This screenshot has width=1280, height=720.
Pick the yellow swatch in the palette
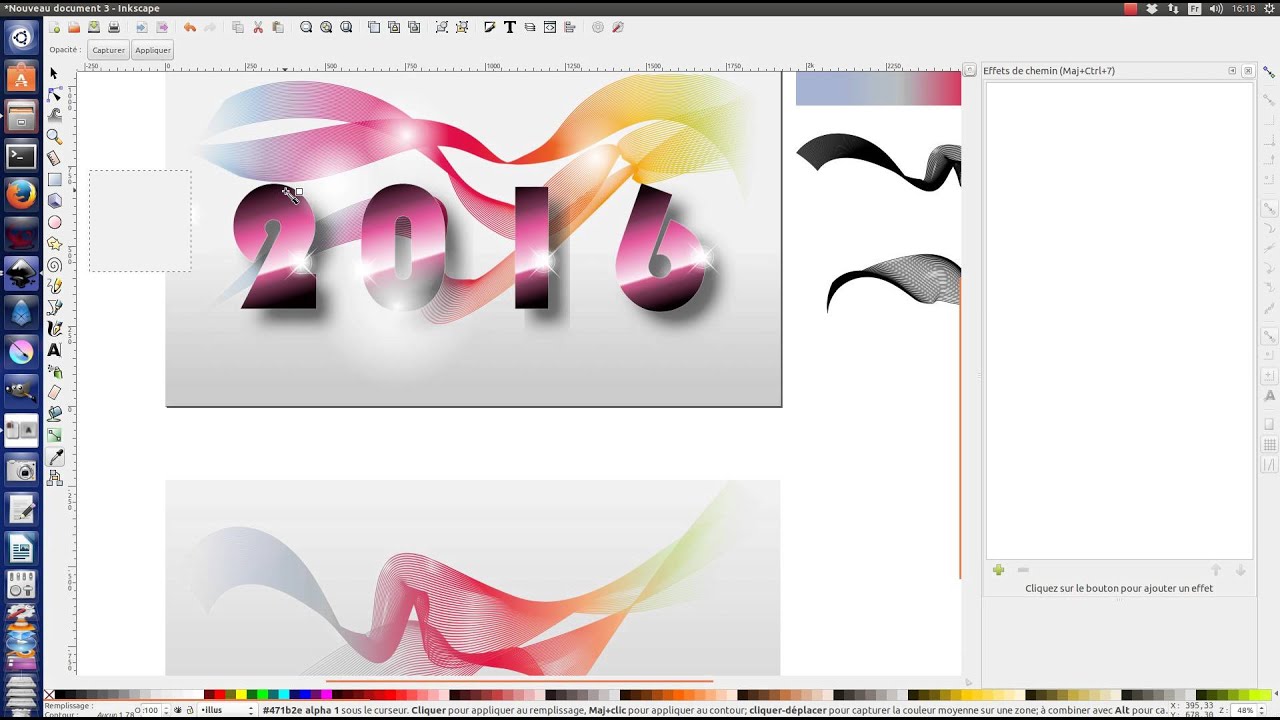[241, 695]
